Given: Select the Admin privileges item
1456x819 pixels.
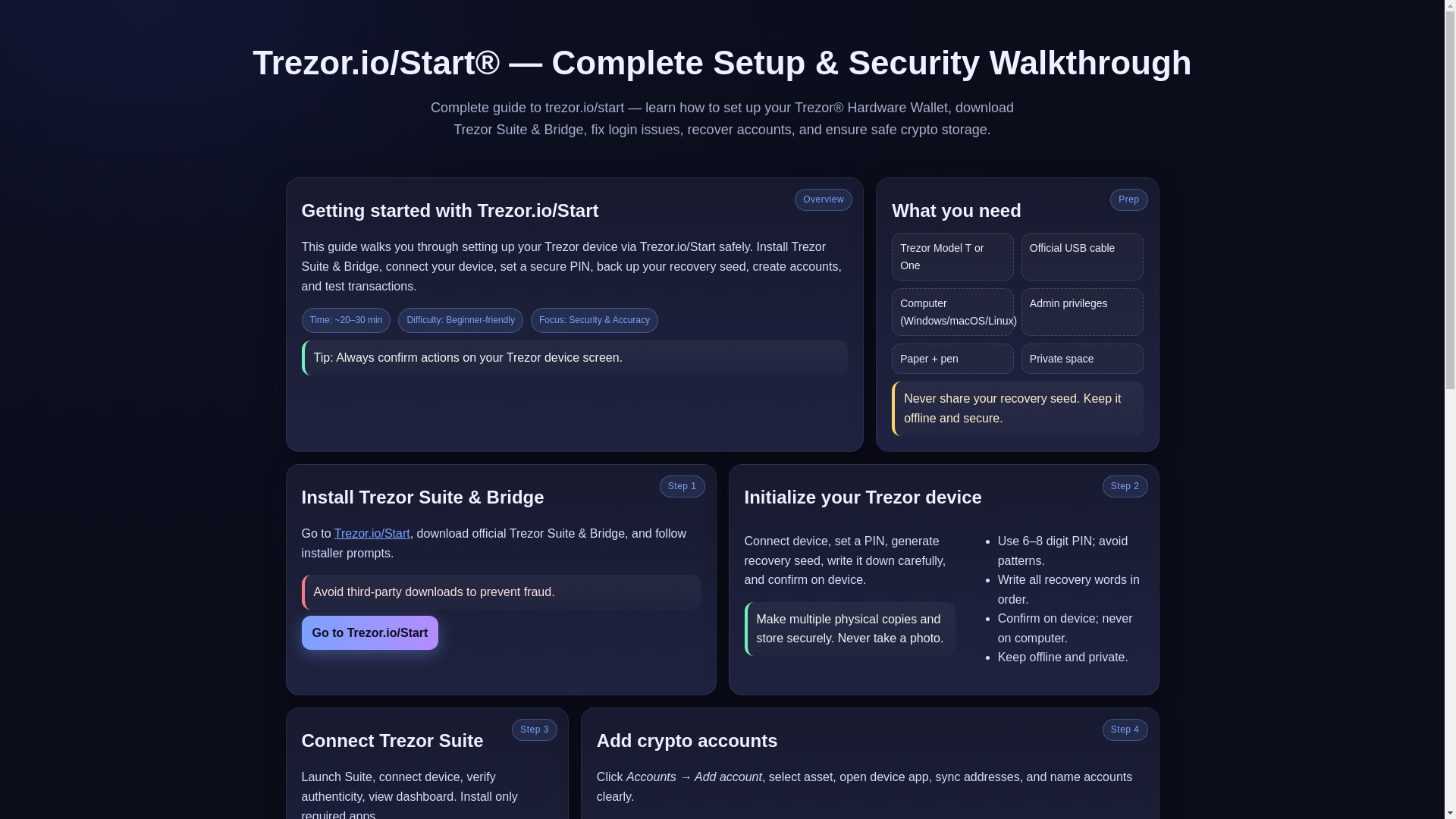Looking at the screenshot, I should coord(1082,312).
